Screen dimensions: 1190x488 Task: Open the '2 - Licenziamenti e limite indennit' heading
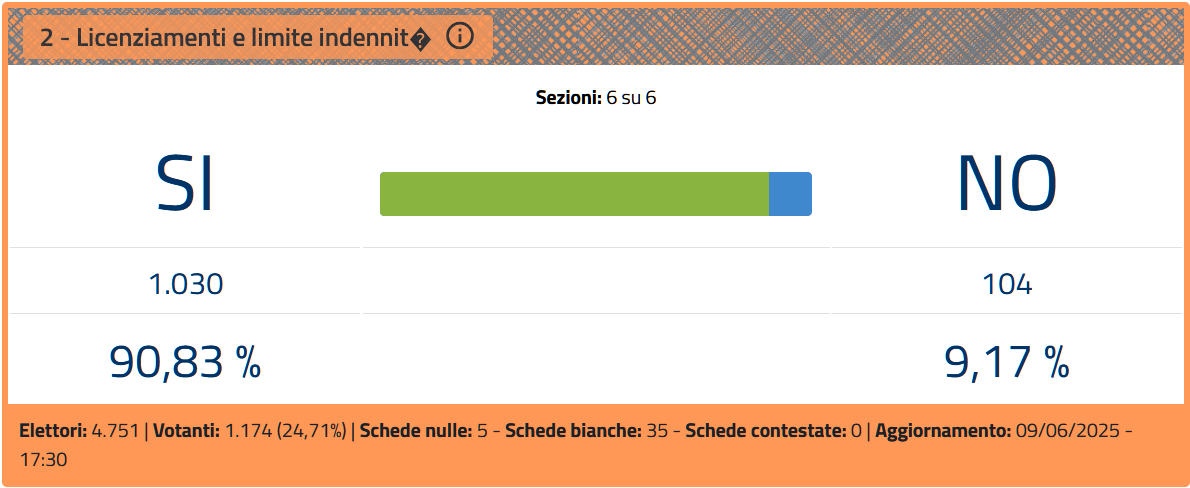(x=235, y=37)
